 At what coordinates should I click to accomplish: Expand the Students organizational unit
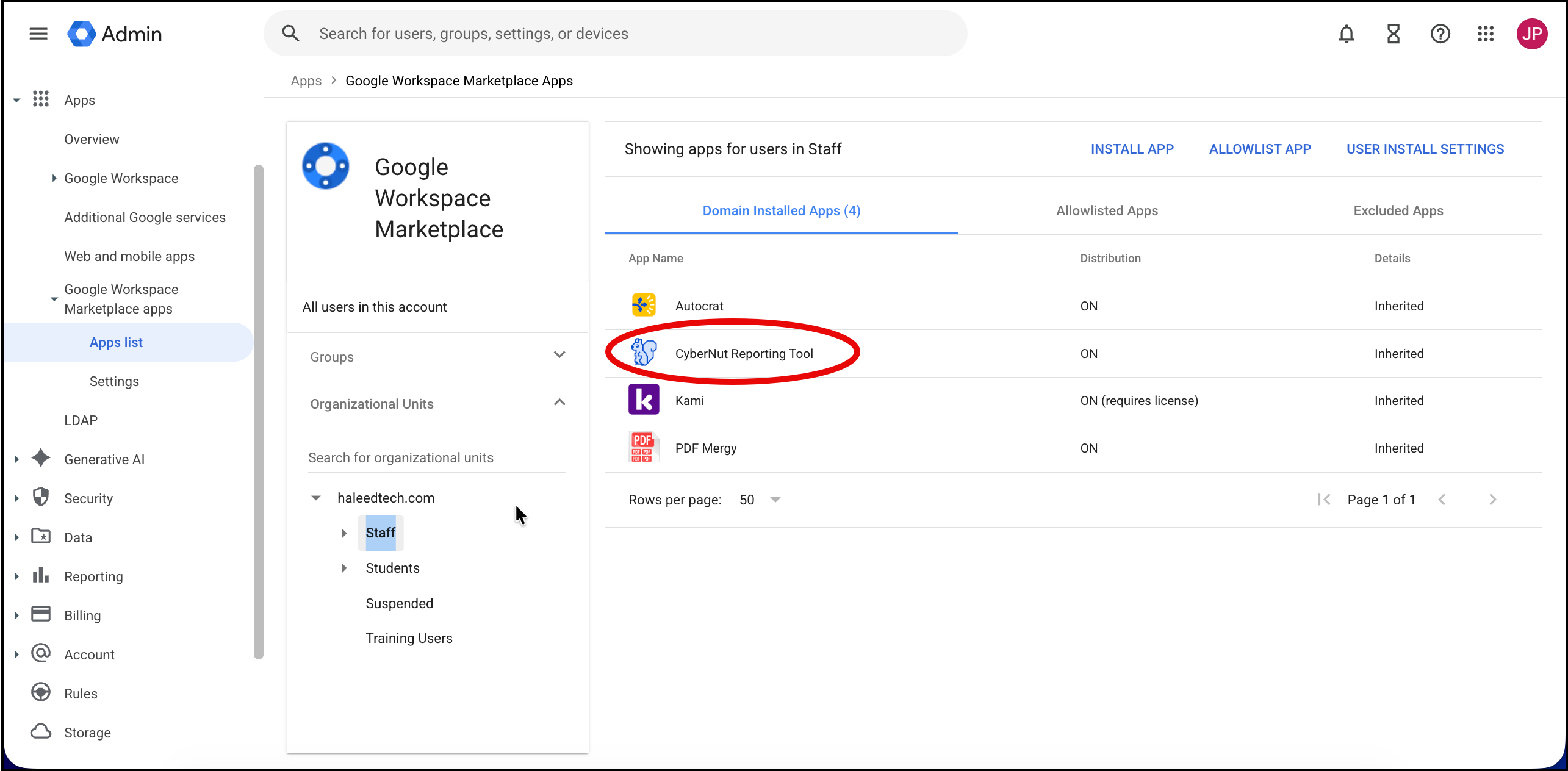coord(344,568)
